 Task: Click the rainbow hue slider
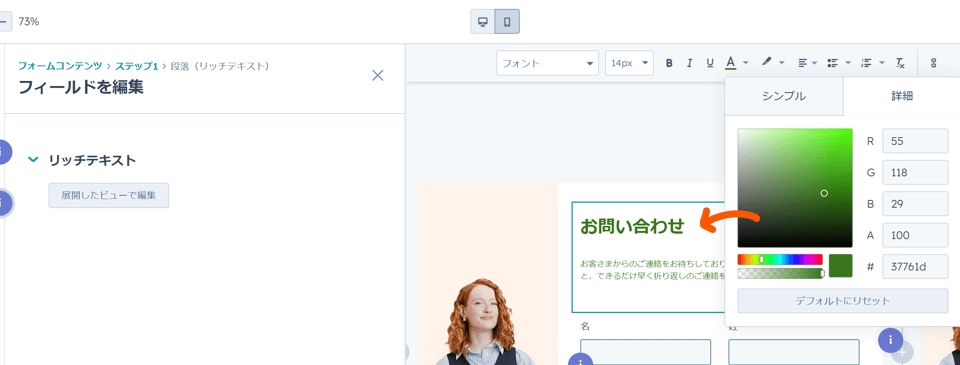point(780,260)
